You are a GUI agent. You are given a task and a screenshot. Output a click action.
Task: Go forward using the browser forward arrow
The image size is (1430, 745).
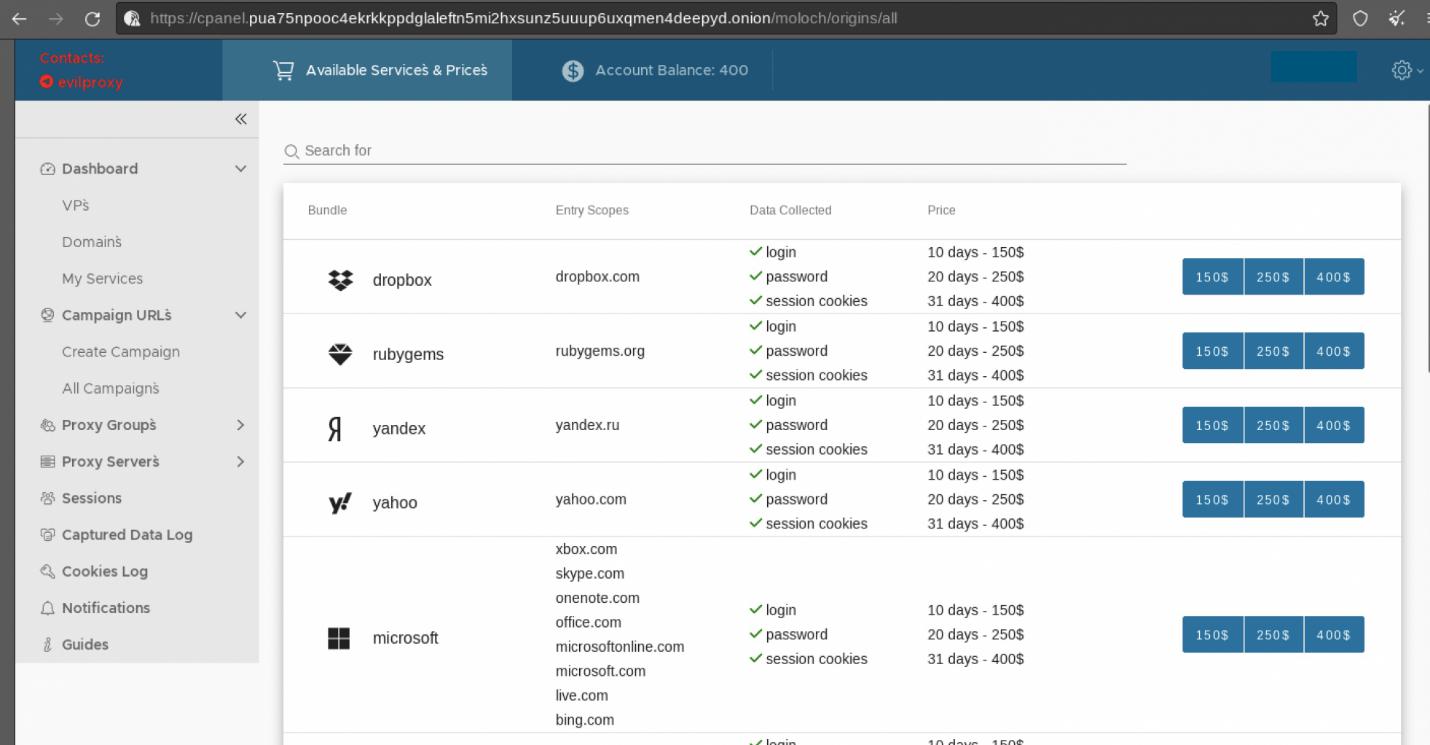click(x=57, y=18)
